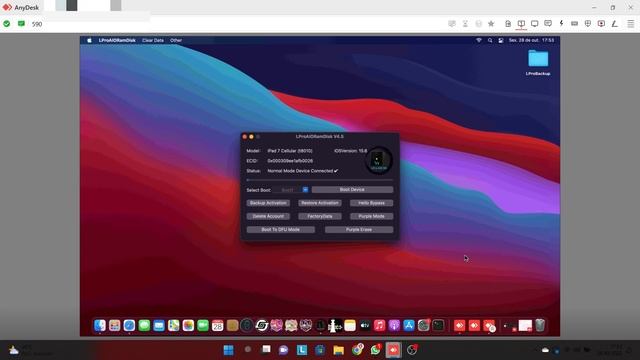This screenshot has height=360, width=640.
Task: Open Messages in the Dock
Action: pos(144,325)
